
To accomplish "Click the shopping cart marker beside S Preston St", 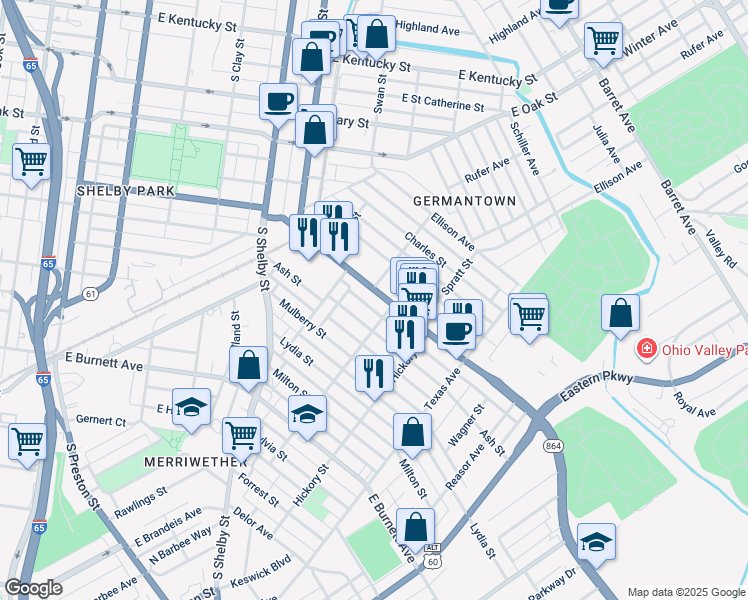I will pyautogui.click(x=28, y=445).
